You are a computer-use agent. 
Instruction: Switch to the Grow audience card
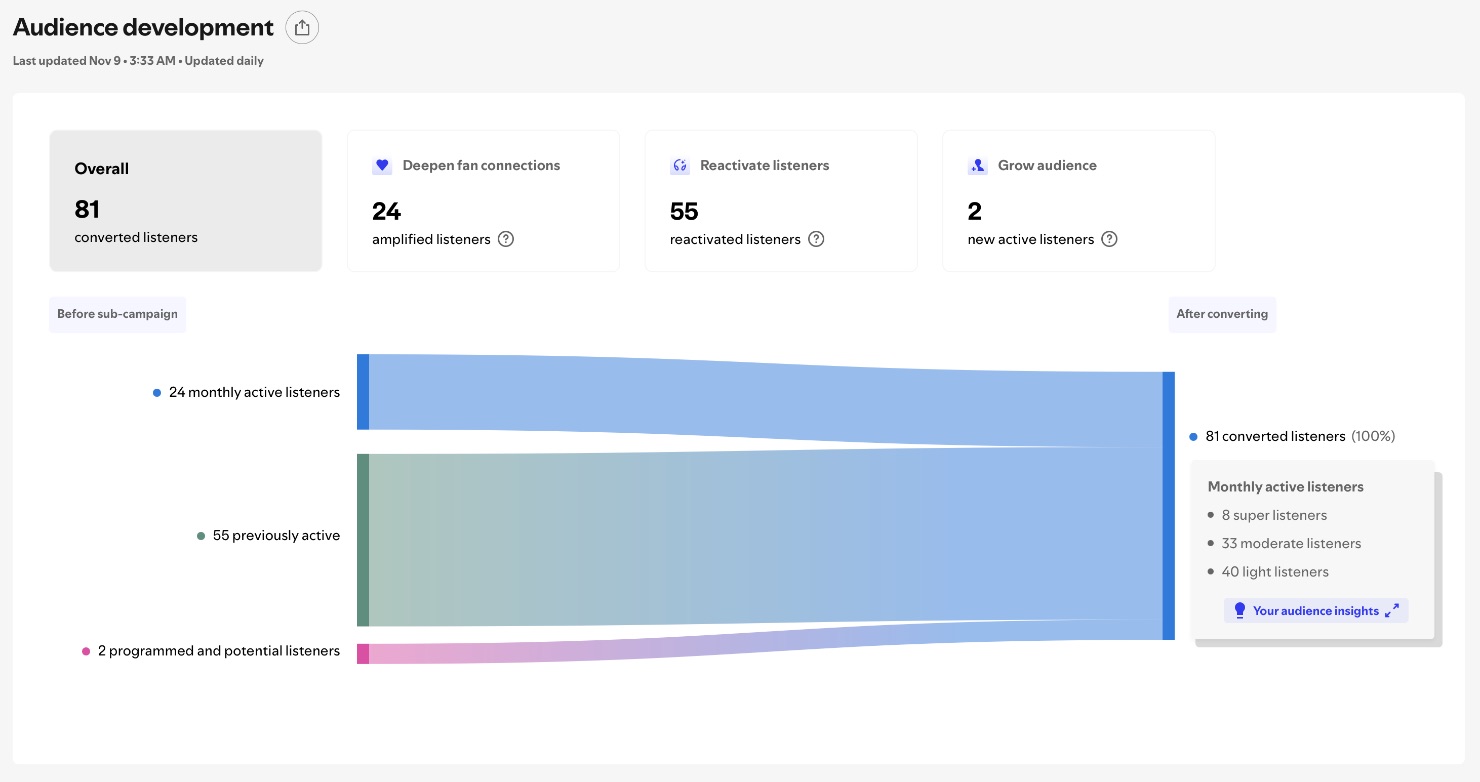coord(1078,200)
